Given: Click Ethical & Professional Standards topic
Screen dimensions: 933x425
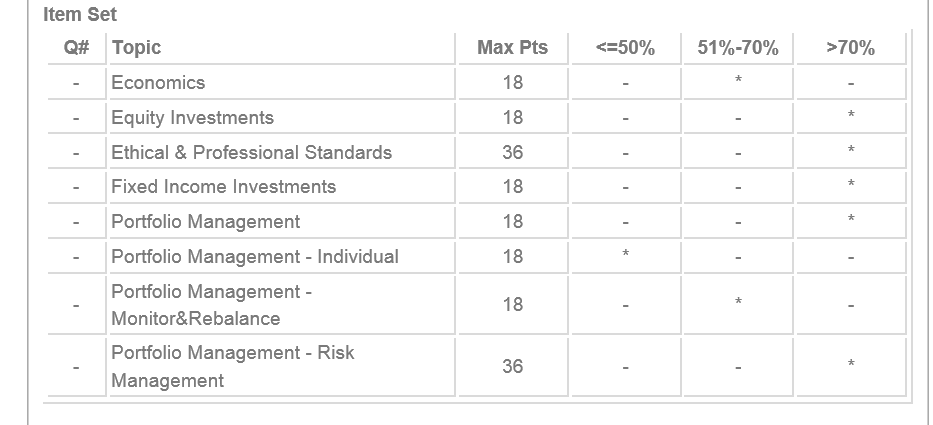Looking at the screenshot, I should pyautogui.click(x=251, y=153).
